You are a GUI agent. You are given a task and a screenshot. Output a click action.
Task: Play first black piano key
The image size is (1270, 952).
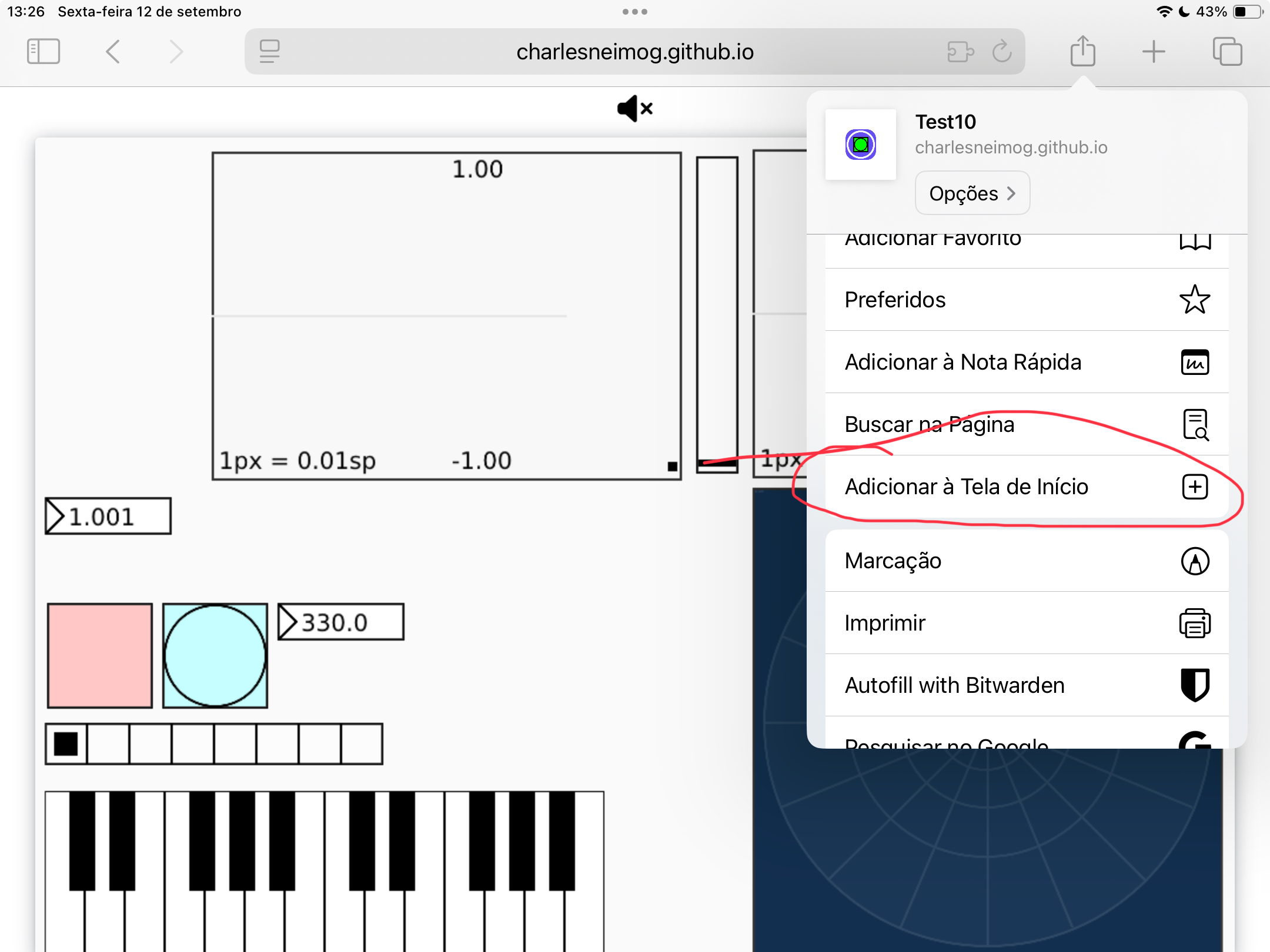click(82, 840)
